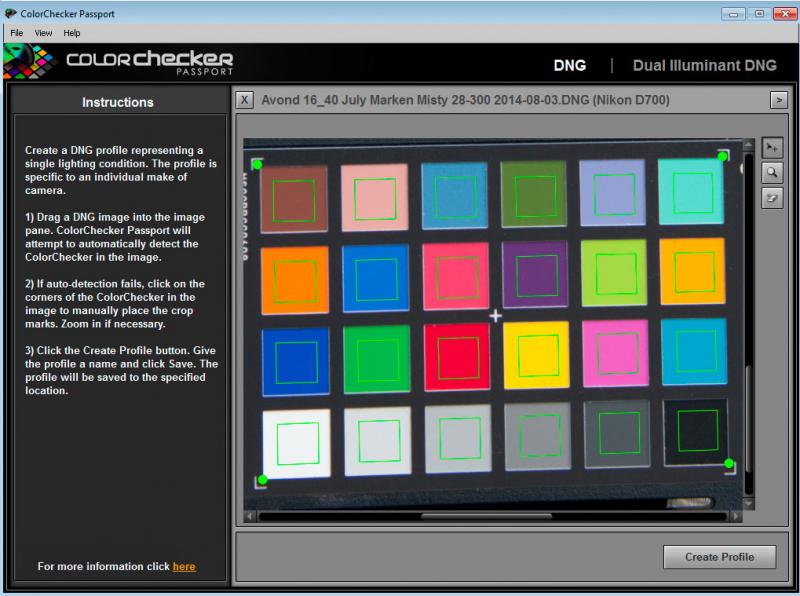This screenshot has width=800, height=596.
Task: Click the bottom-left green crop mark handle
Action: point(262,480)
